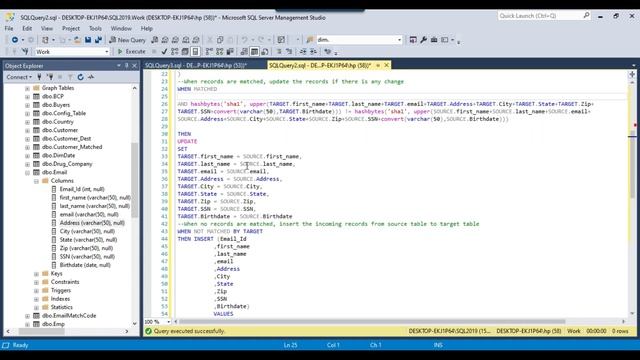Close the Object Explorer panel
The height and width of the screenshot is (360, 640).
tap(134, 65)
